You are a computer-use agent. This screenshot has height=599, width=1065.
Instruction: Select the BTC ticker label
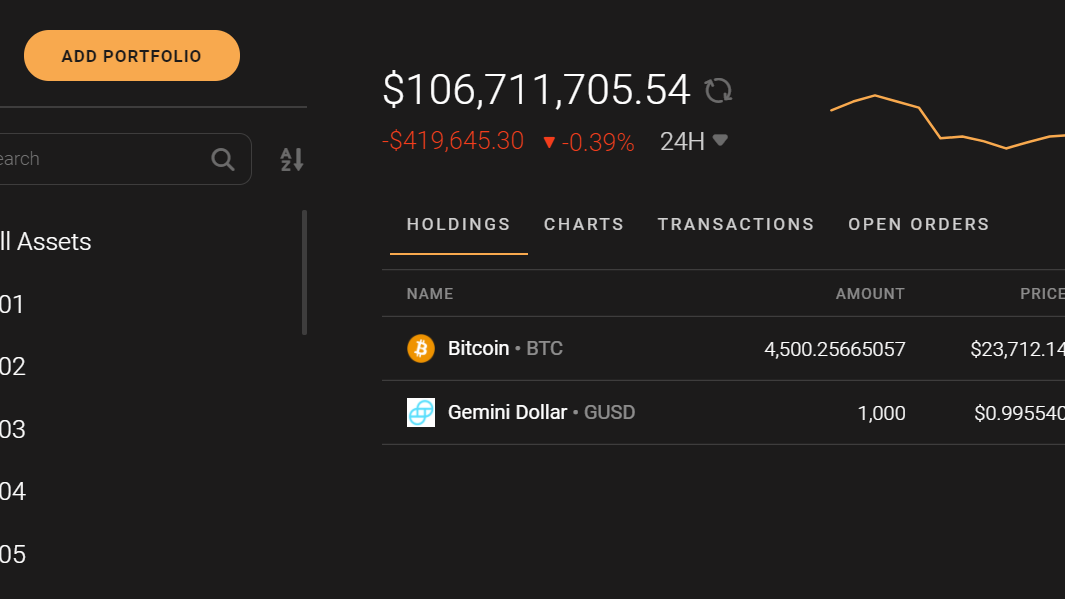click(546, 348)
